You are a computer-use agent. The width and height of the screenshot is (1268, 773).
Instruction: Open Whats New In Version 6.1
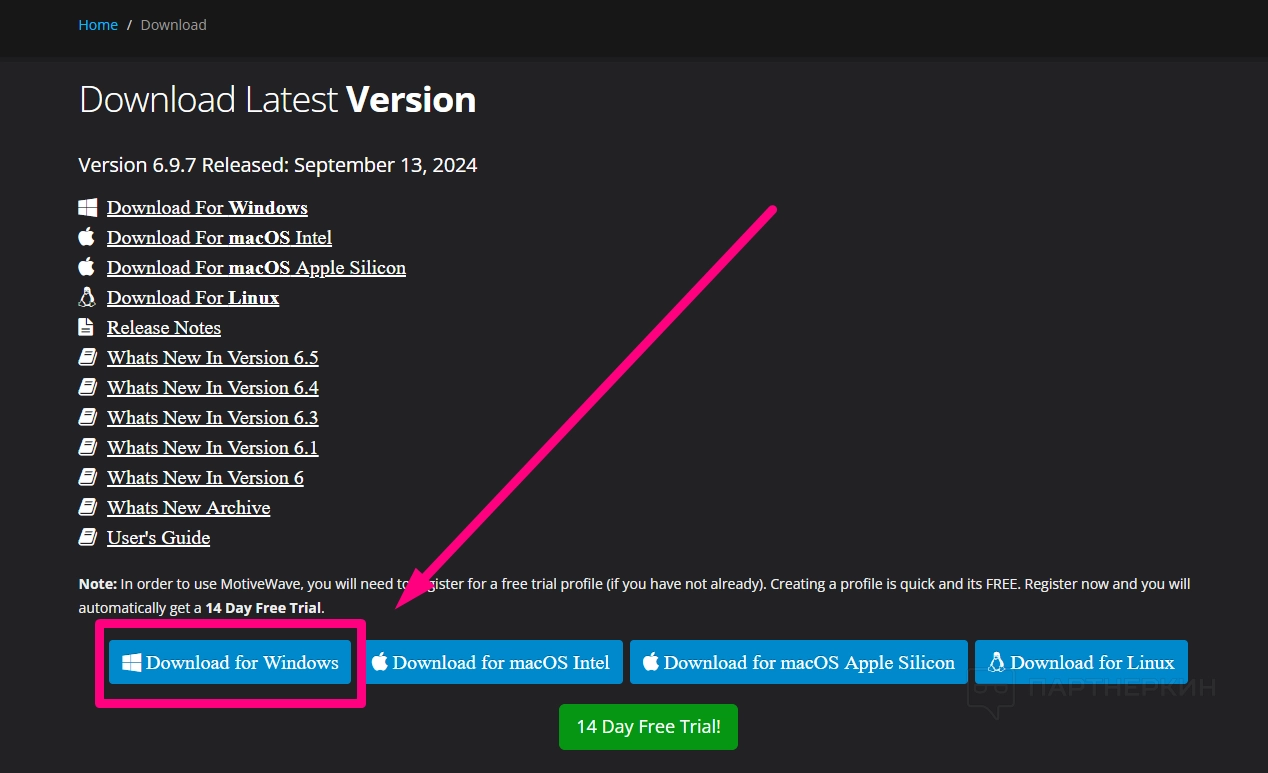(213, 448)
